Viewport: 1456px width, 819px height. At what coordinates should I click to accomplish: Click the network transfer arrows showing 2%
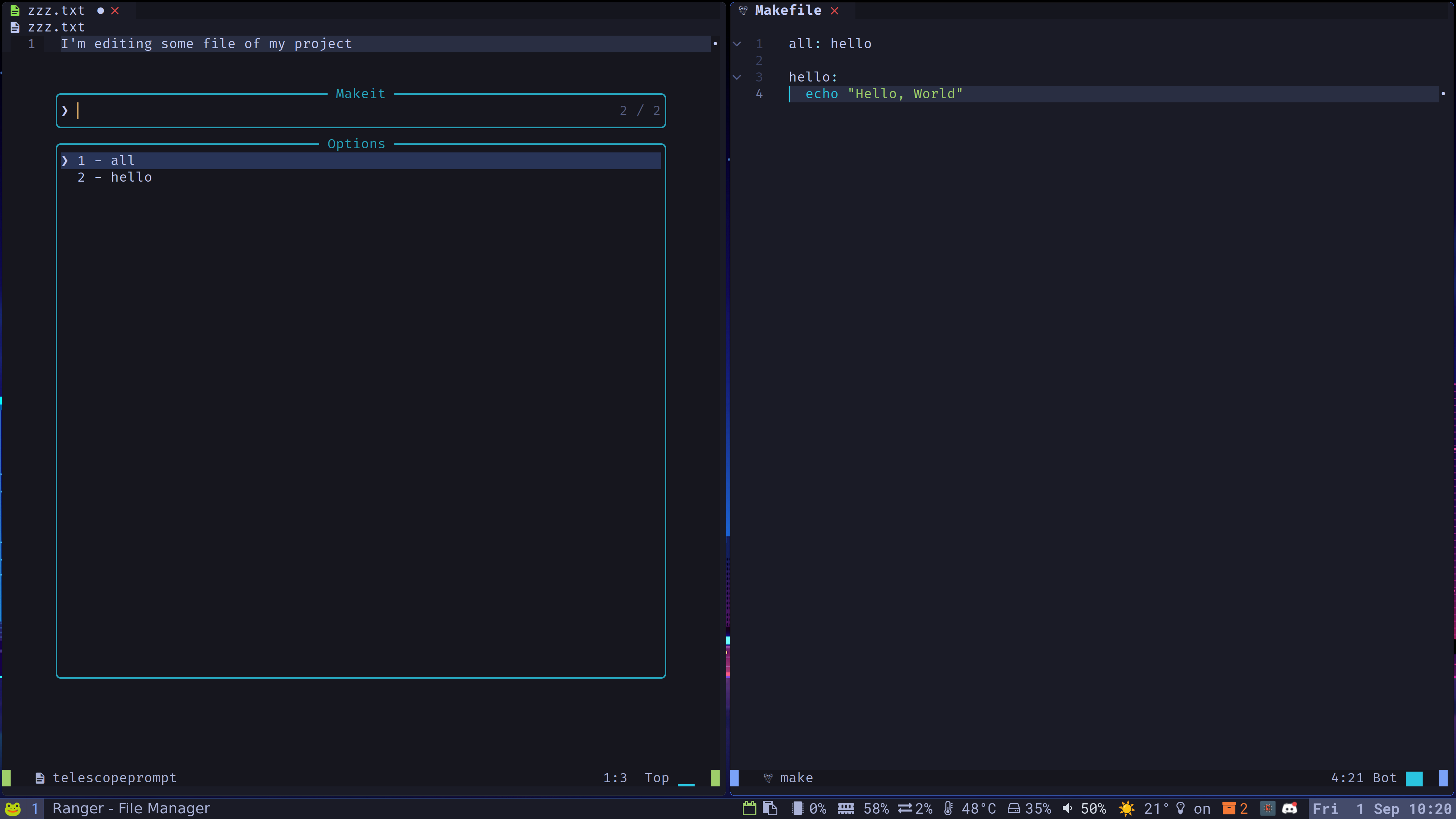coord(906,808)
